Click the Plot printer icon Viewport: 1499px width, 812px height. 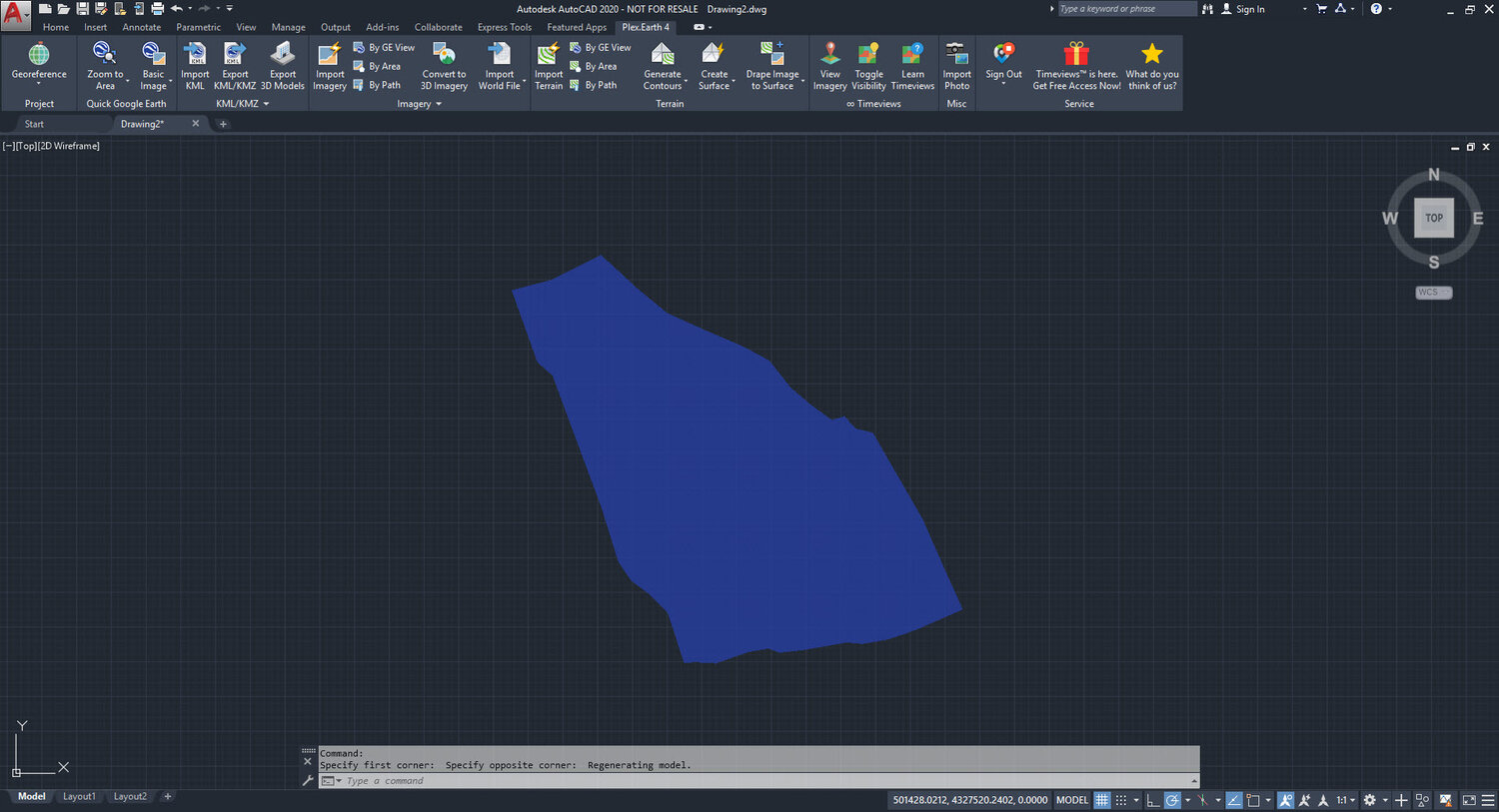(x=157, y=9)
